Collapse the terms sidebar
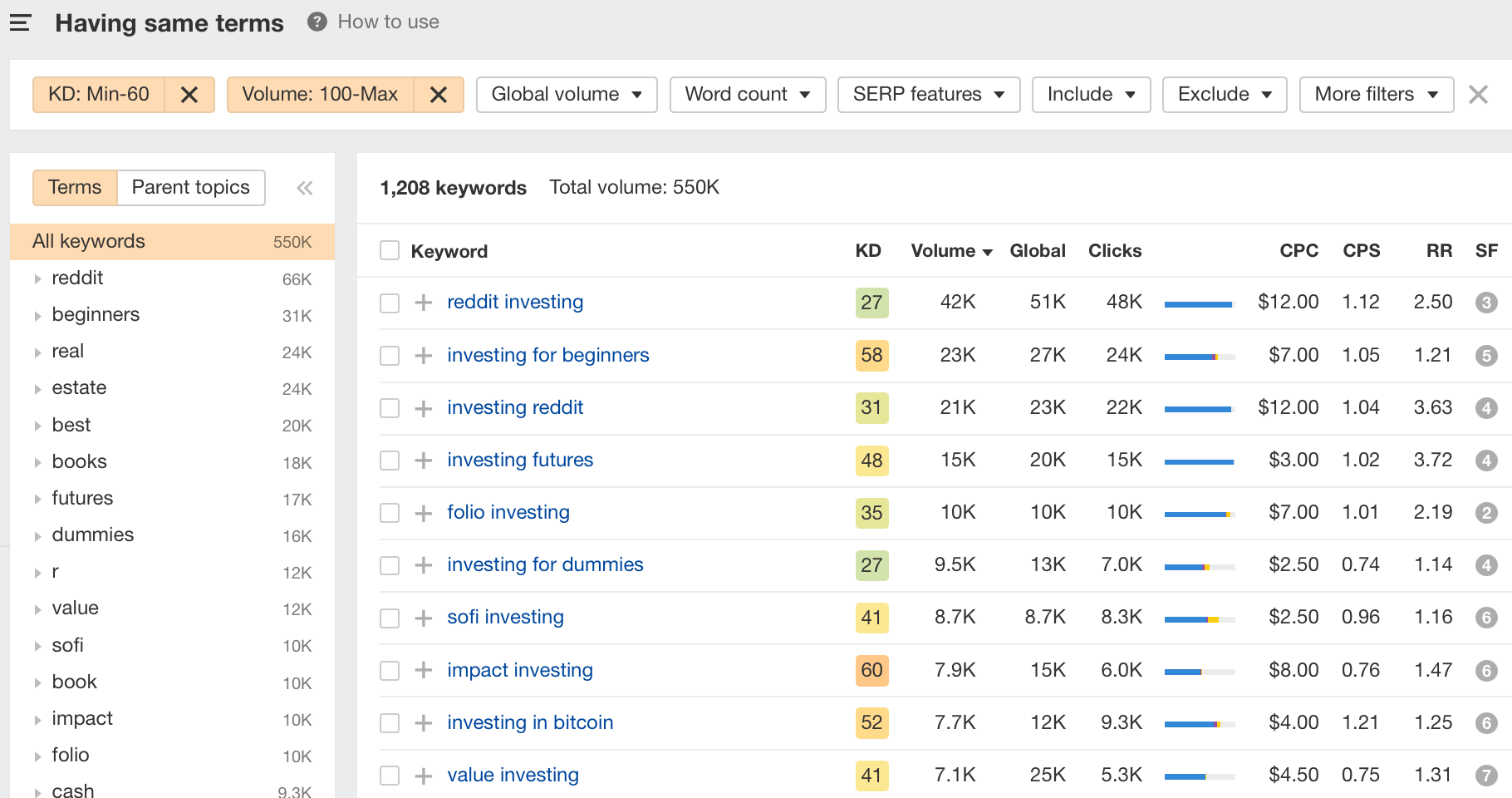Viewport: 1512px width, 798px height. pos(304,188)
